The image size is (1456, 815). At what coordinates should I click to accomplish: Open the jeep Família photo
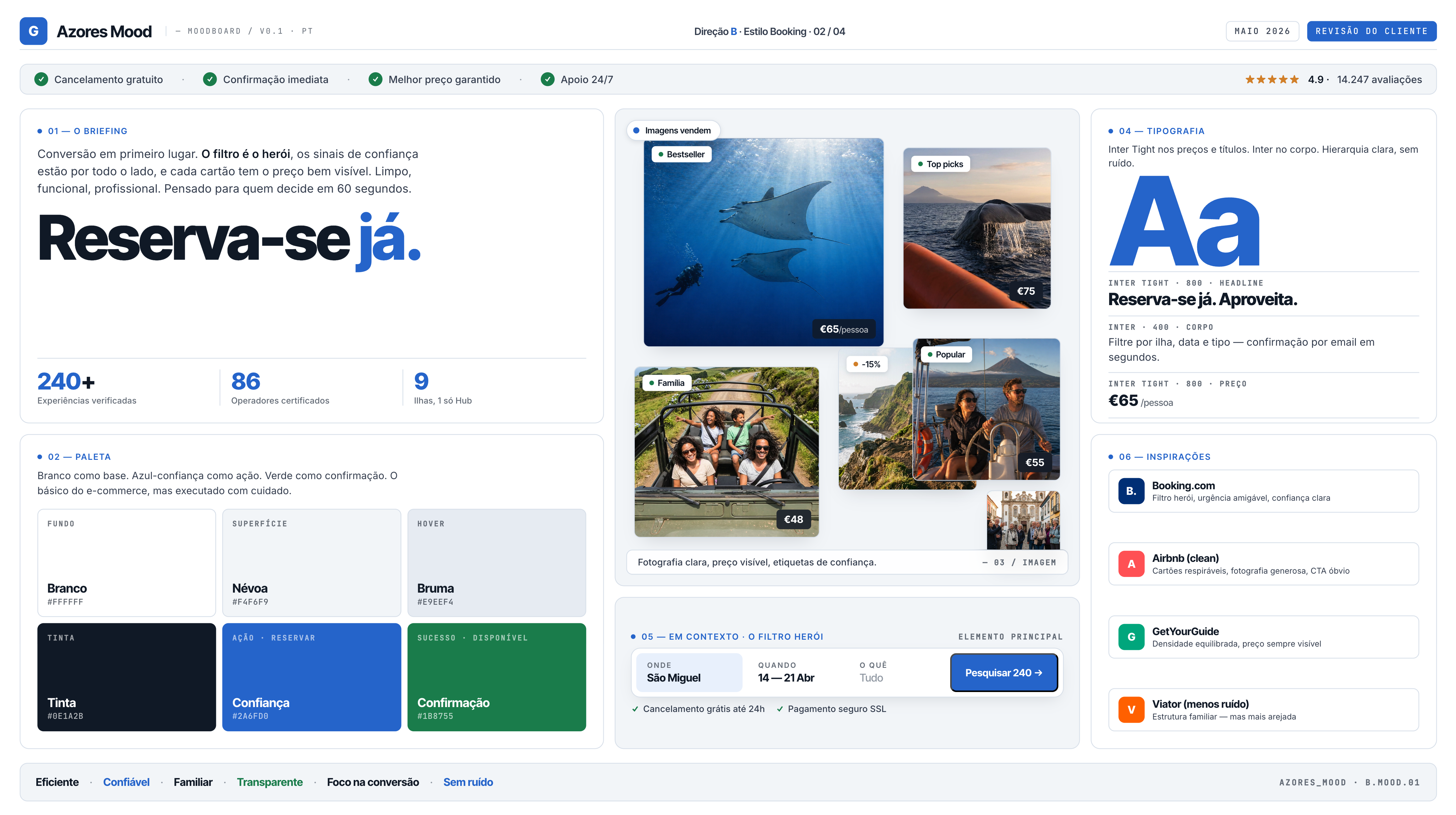point(726,452)
